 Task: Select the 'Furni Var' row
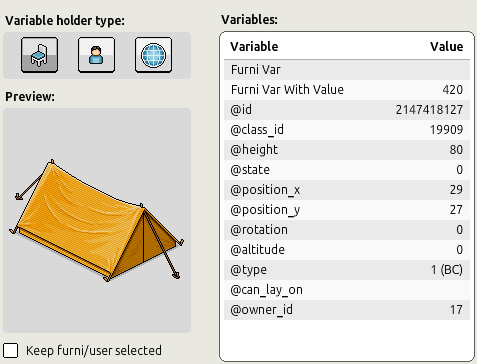point(347,70)
